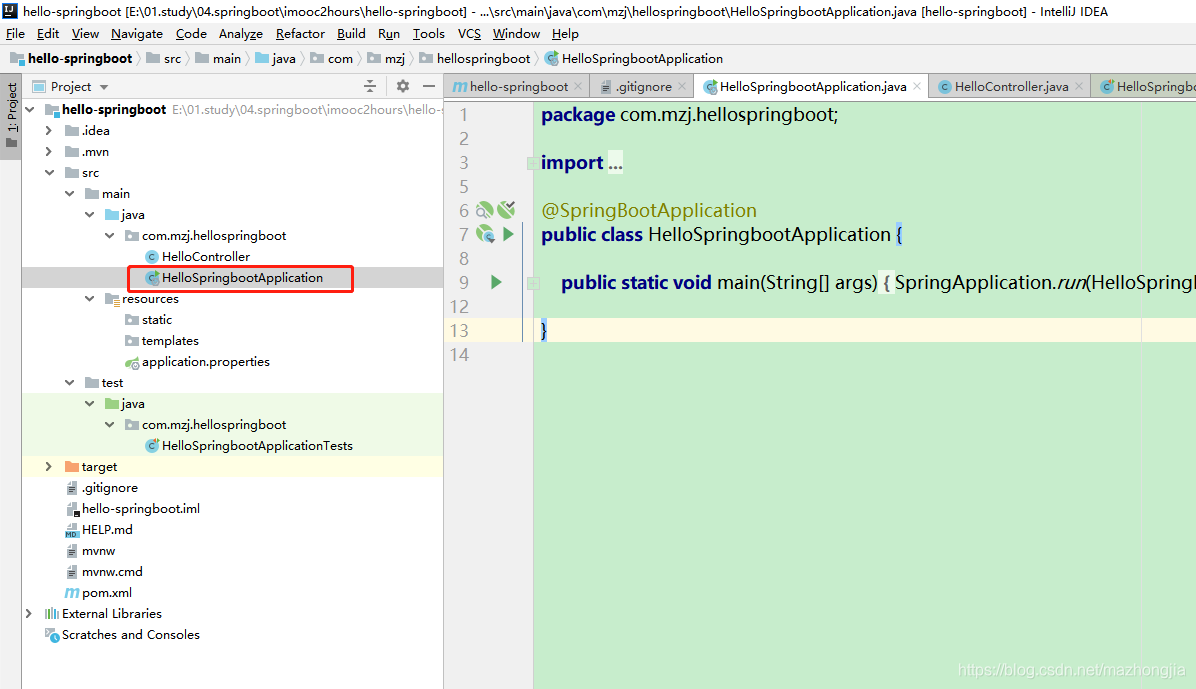Expand the folded import statement on line 3

[x=532, y=163]
